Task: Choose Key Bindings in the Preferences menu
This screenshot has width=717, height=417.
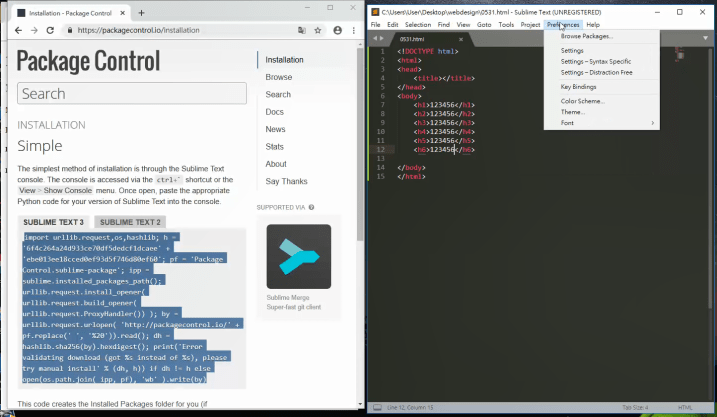Action: click(x=579, y=87)
